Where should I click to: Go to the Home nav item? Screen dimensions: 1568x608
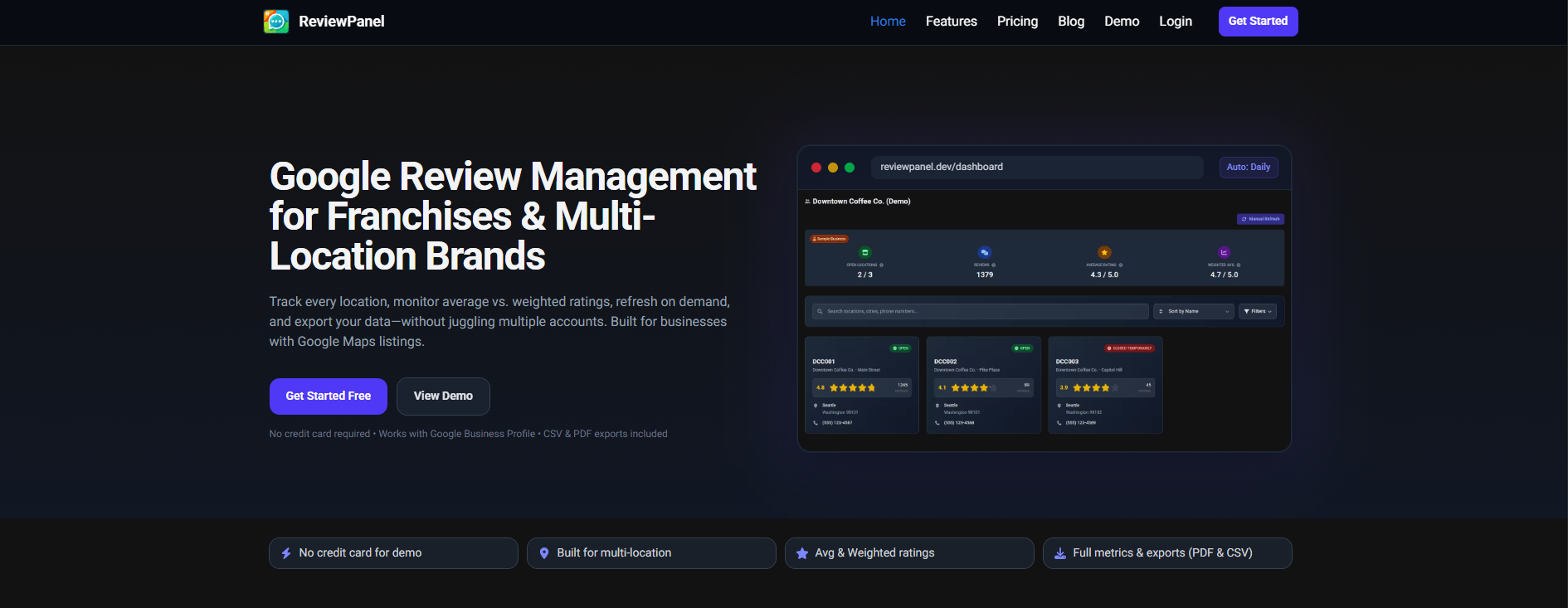[x=888, y=22]
